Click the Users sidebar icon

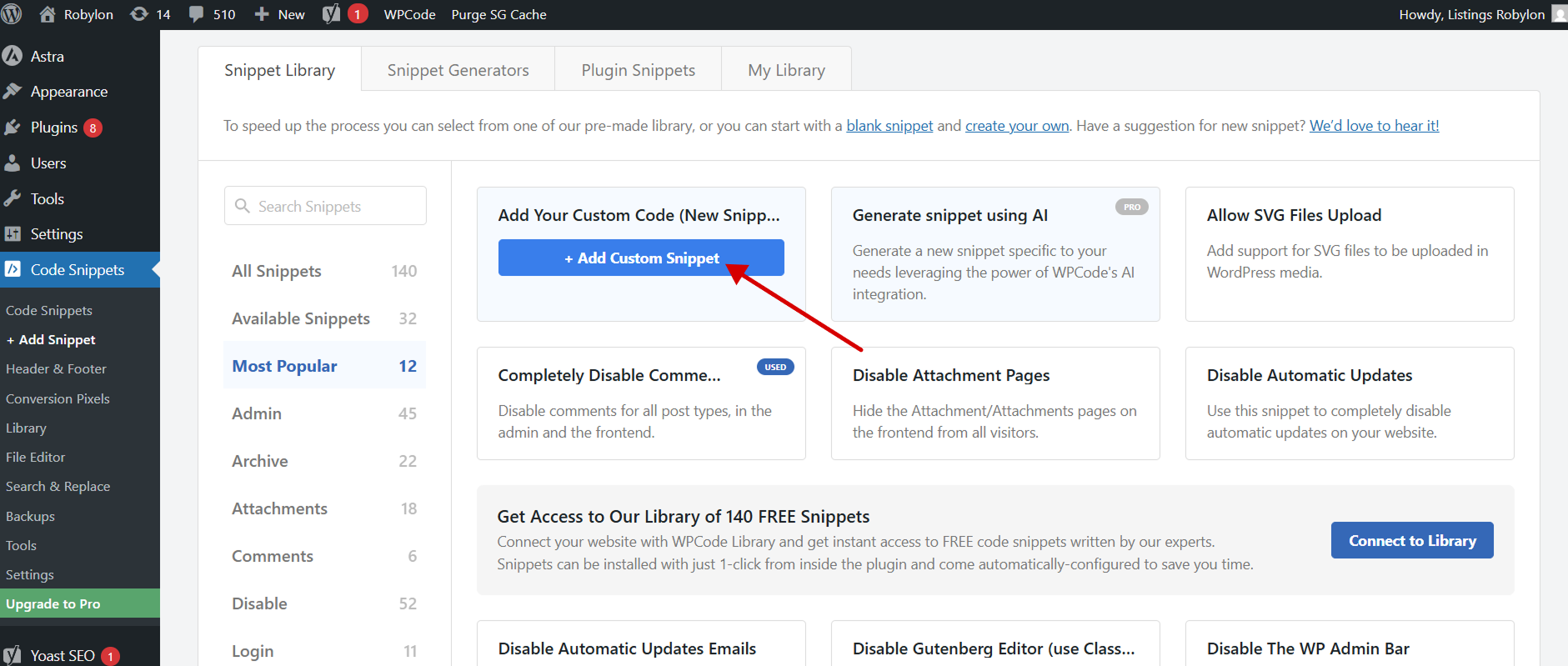pyautogui.click(x=13, y=163)
